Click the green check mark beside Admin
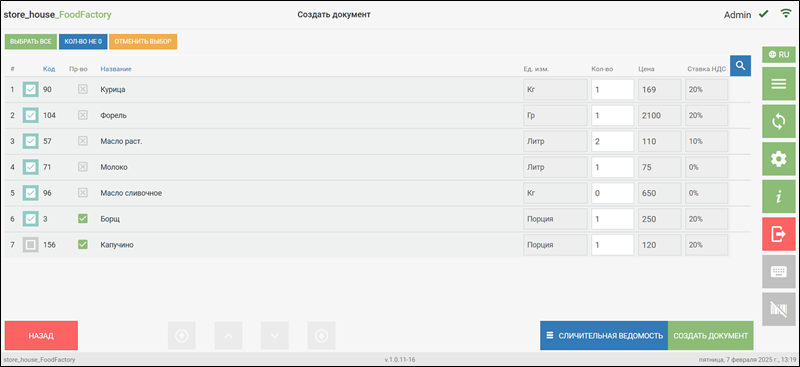Screen dimensions: 800x367 coord(764,14)
